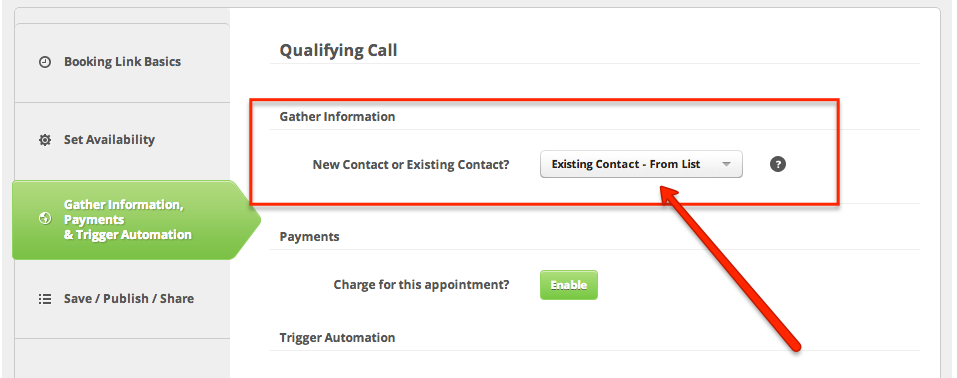Click the list icon beside Save / Publish / Share
The height and width of the screenshot is (378, 957).
[x=45, y=299]
